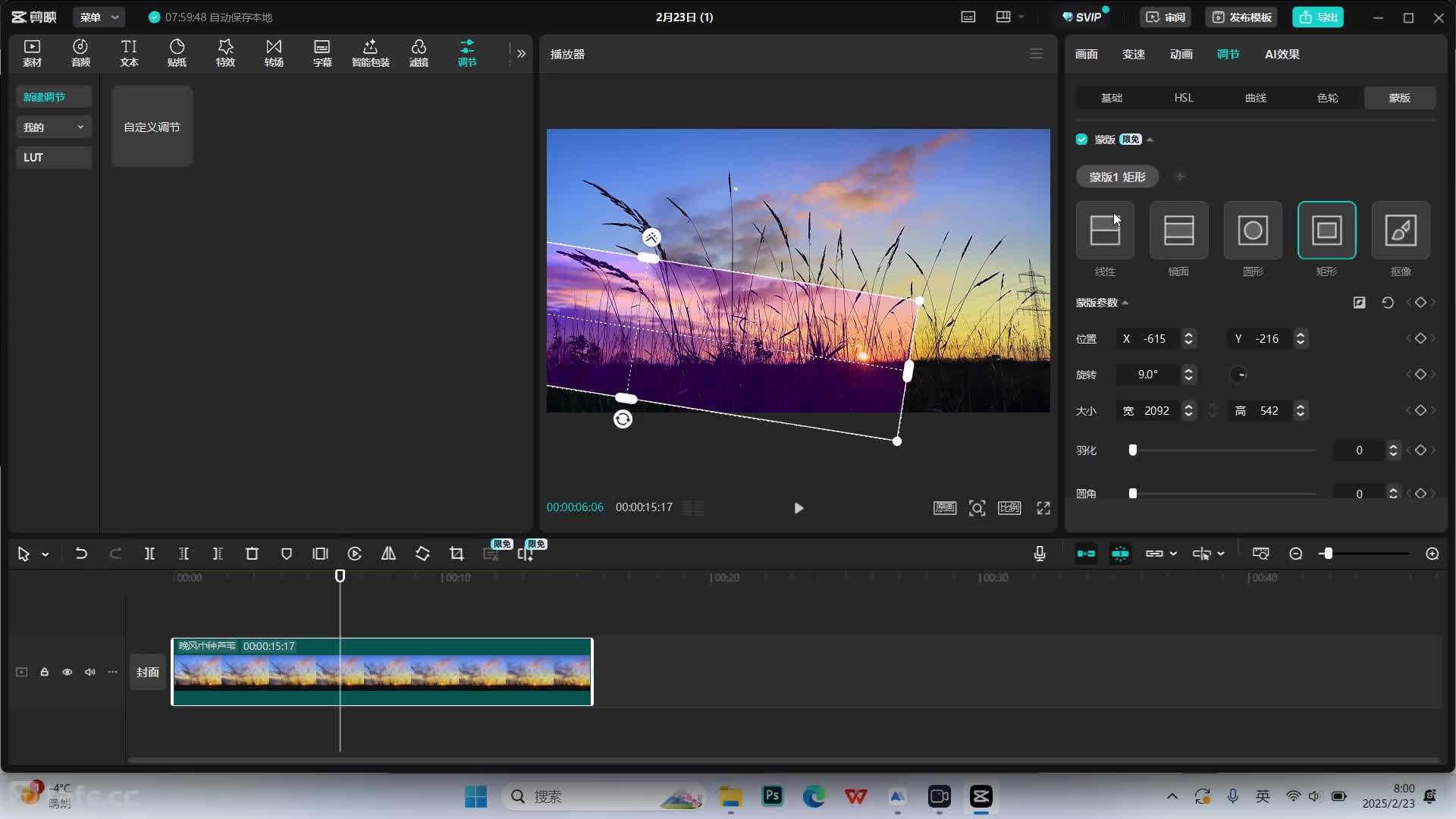Switch to the 动画 animation tab
The image size is (1456, 819).
point(1181,54)
